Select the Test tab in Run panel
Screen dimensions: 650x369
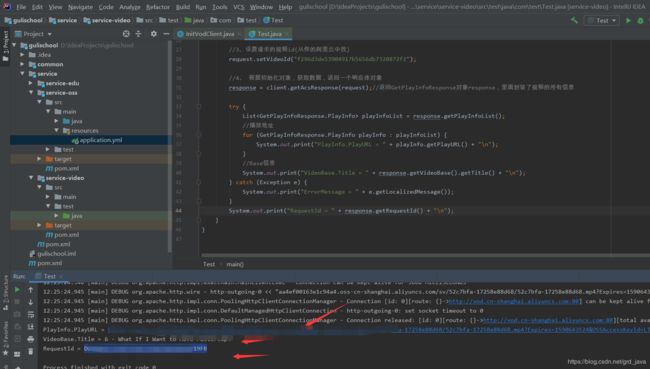pos(50,276)
